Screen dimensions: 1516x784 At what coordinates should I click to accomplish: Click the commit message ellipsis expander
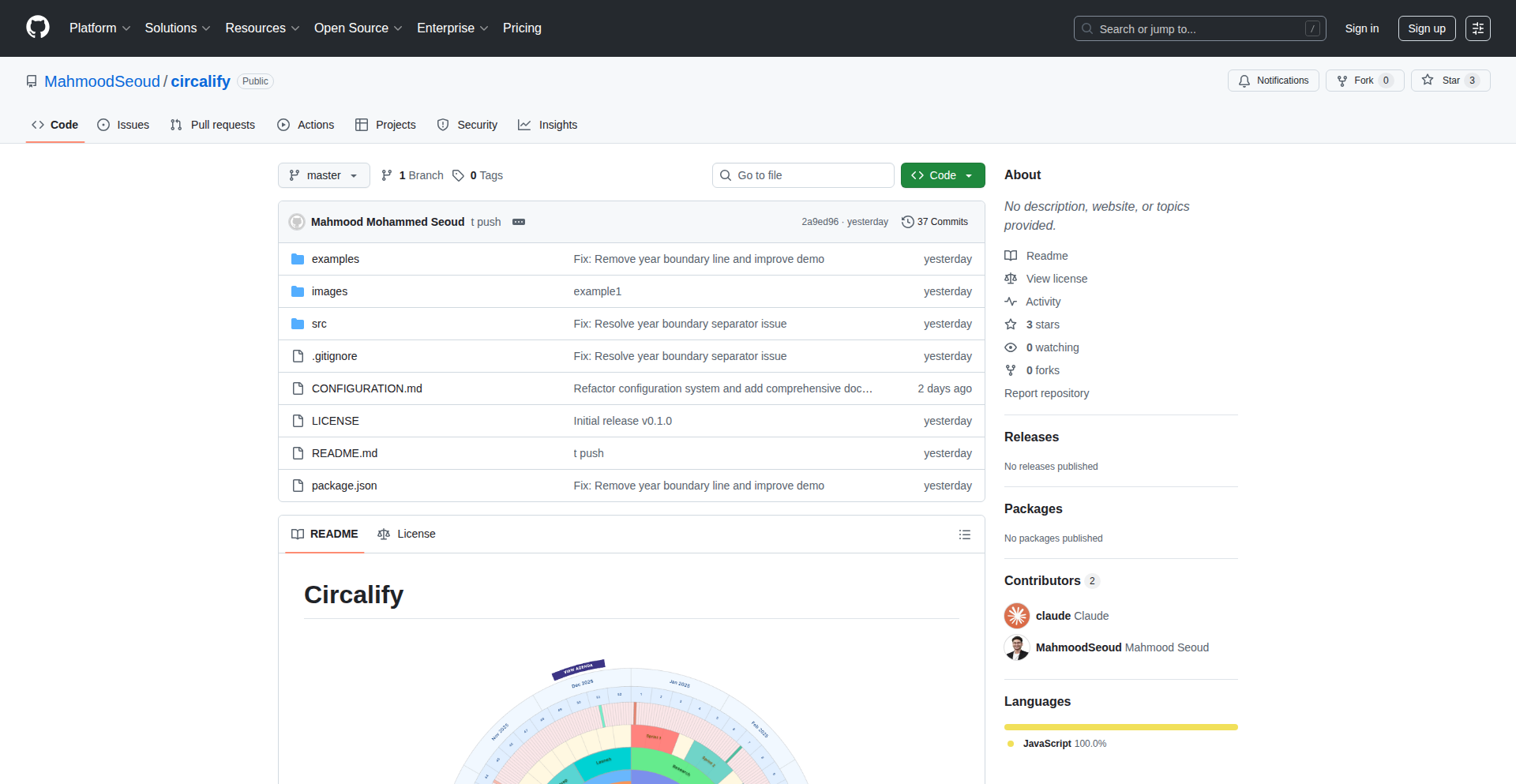click(519, 222)
